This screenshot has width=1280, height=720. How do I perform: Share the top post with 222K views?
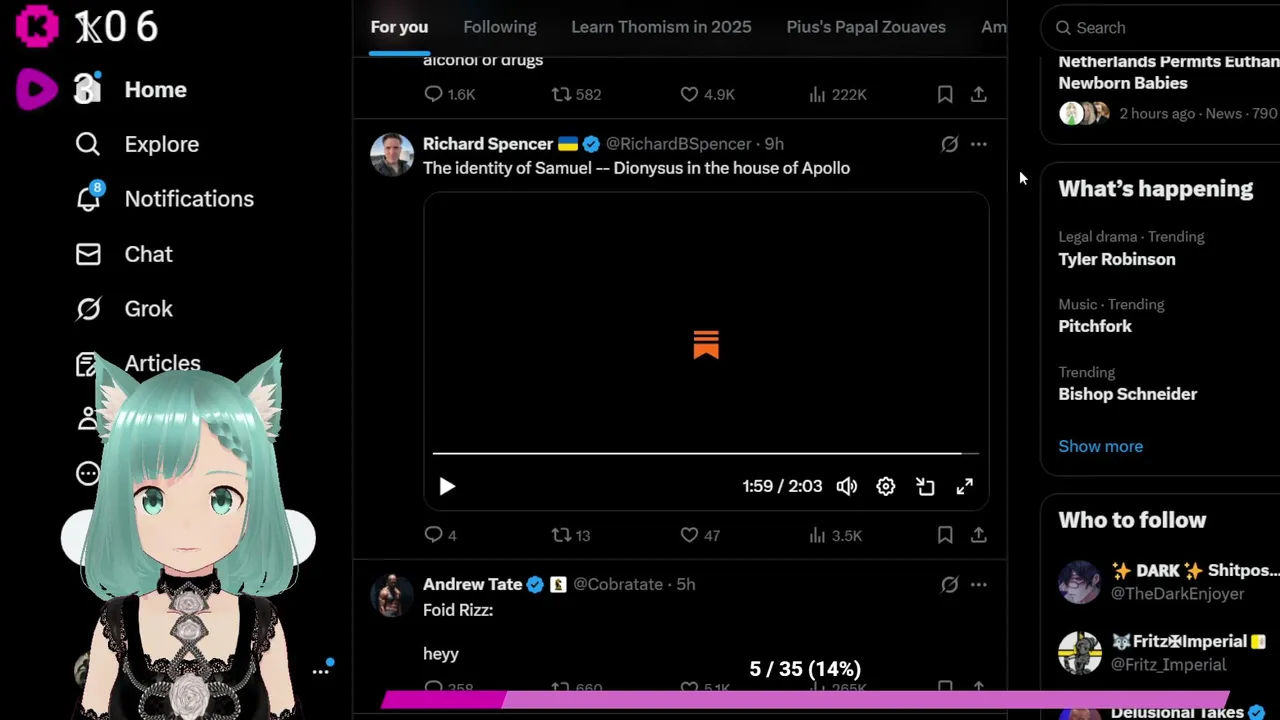click(x=979, y=94)
